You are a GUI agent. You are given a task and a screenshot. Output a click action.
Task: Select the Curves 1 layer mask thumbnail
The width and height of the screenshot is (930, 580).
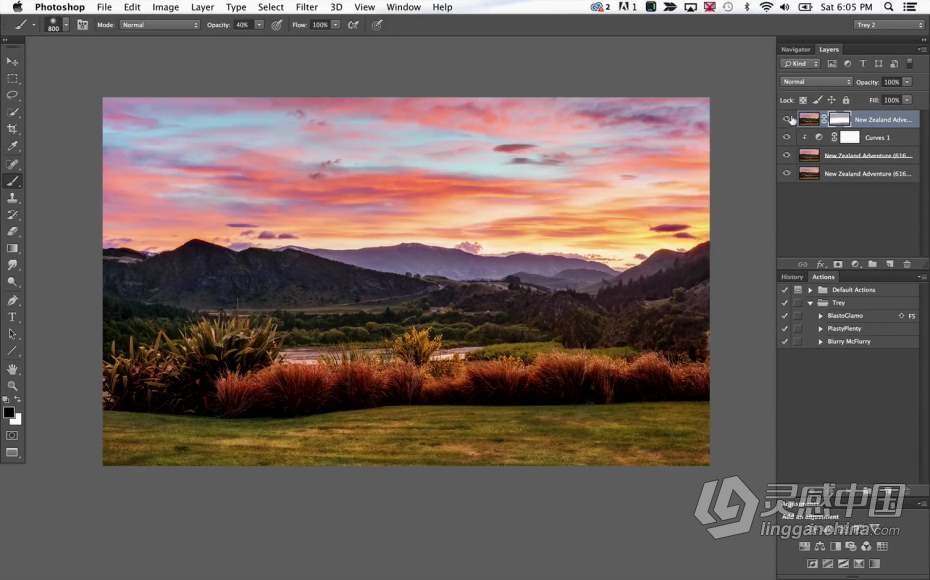coord(850,137)
